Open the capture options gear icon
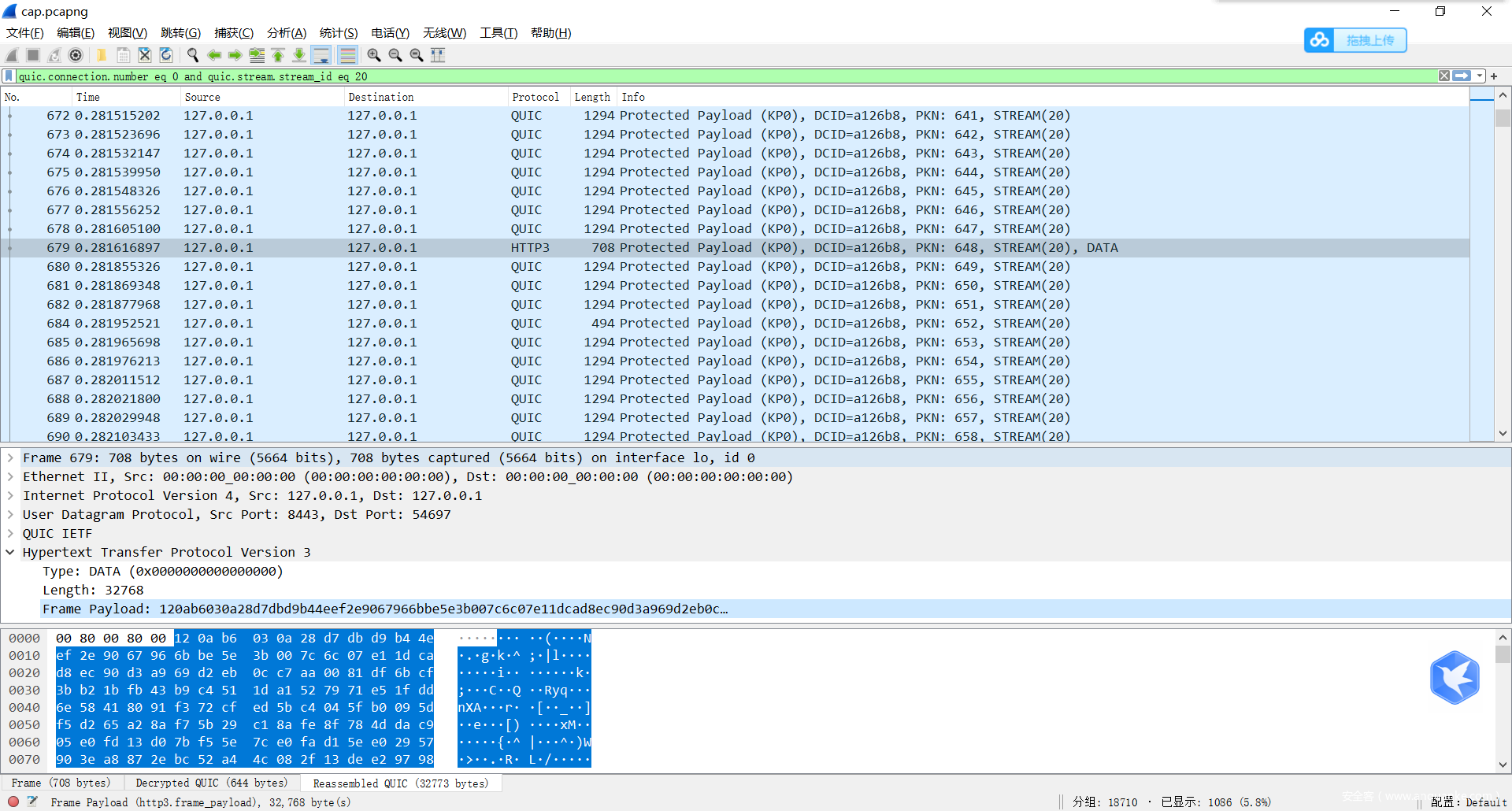Screen dimensions: 1512x811 click(76, 55)
